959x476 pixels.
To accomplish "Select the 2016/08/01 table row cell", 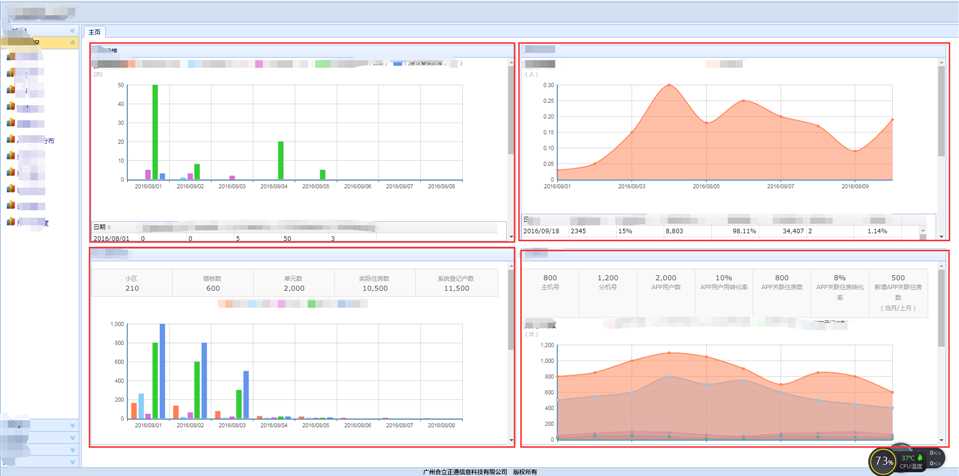I will coord(111,238).
